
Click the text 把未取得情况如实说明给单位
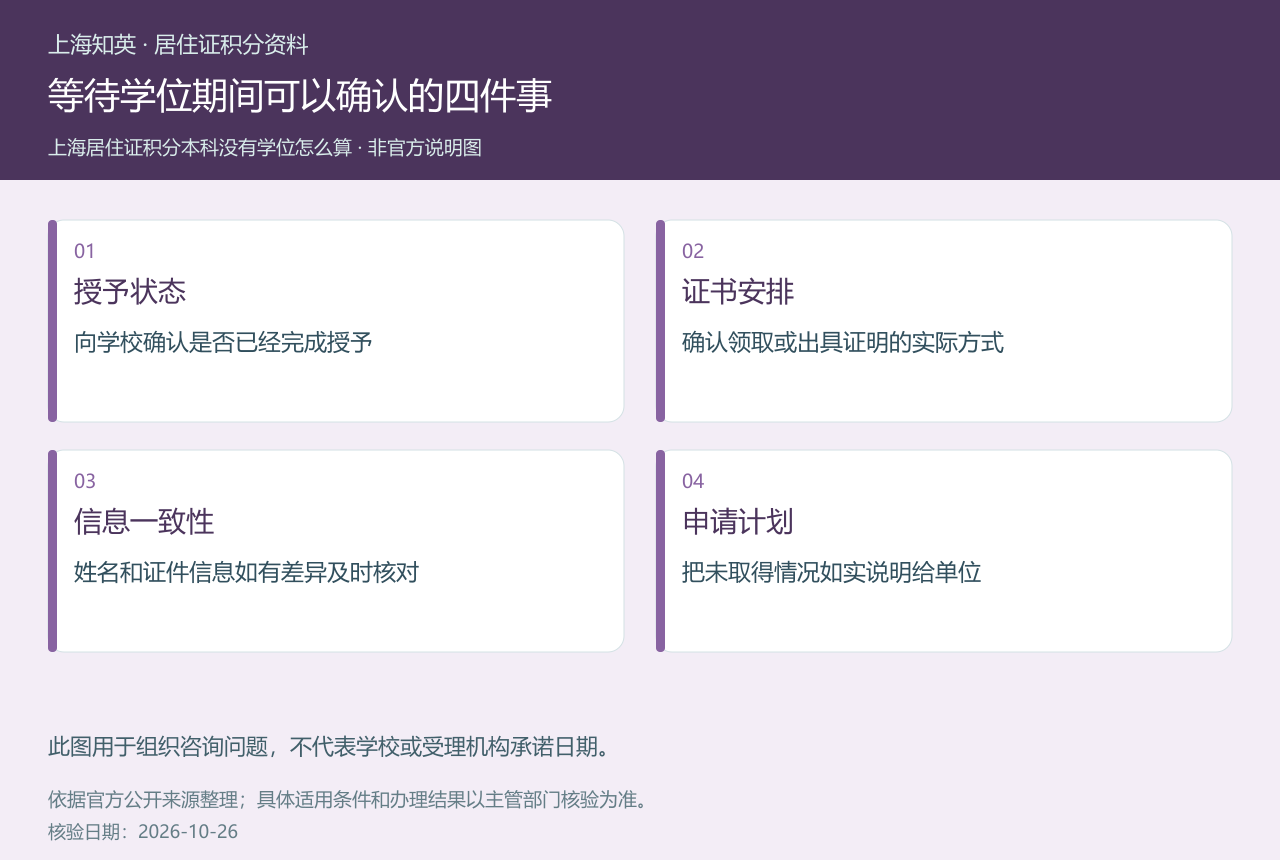(832, 573)
